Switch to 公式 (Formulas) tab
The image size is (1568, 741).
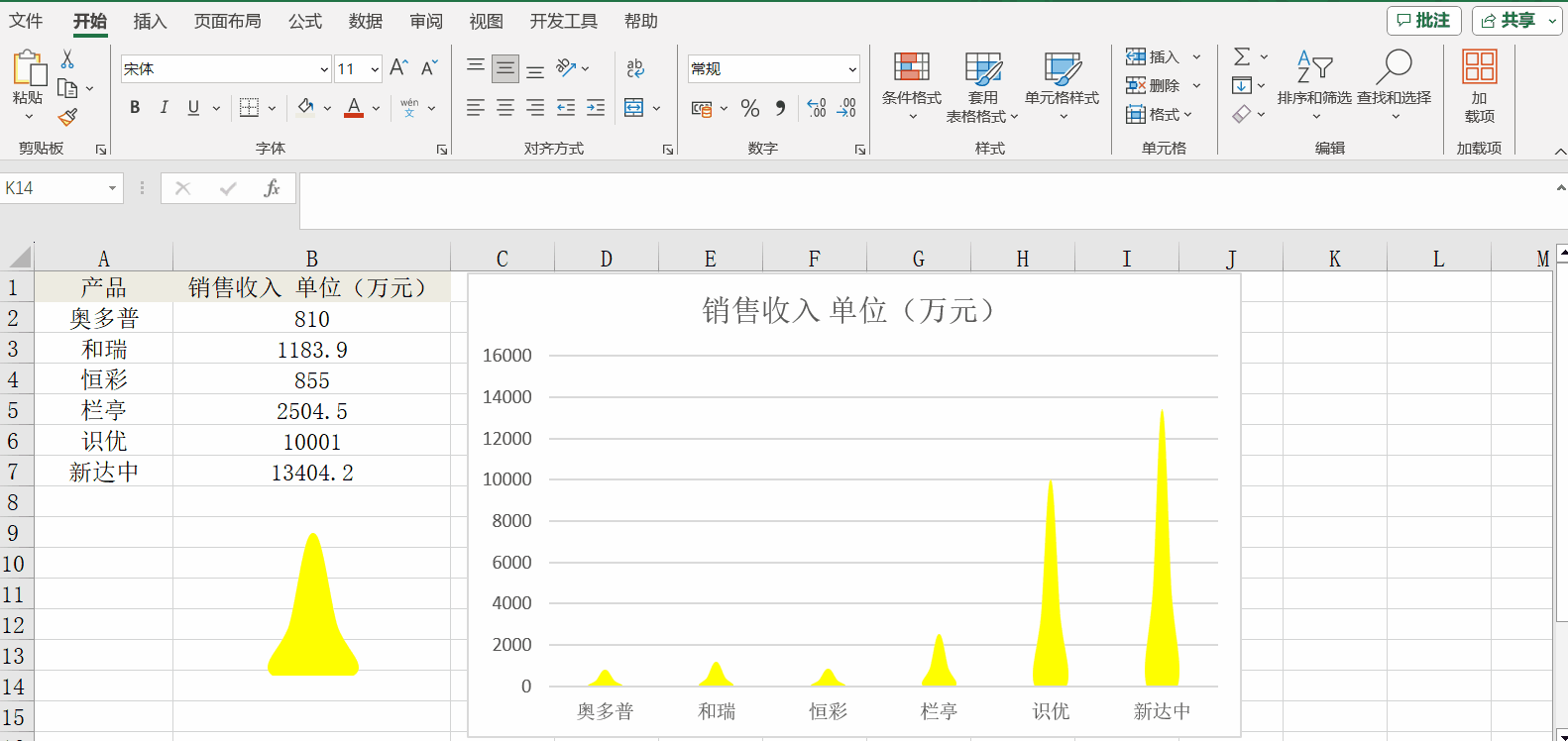pos(305,21)
